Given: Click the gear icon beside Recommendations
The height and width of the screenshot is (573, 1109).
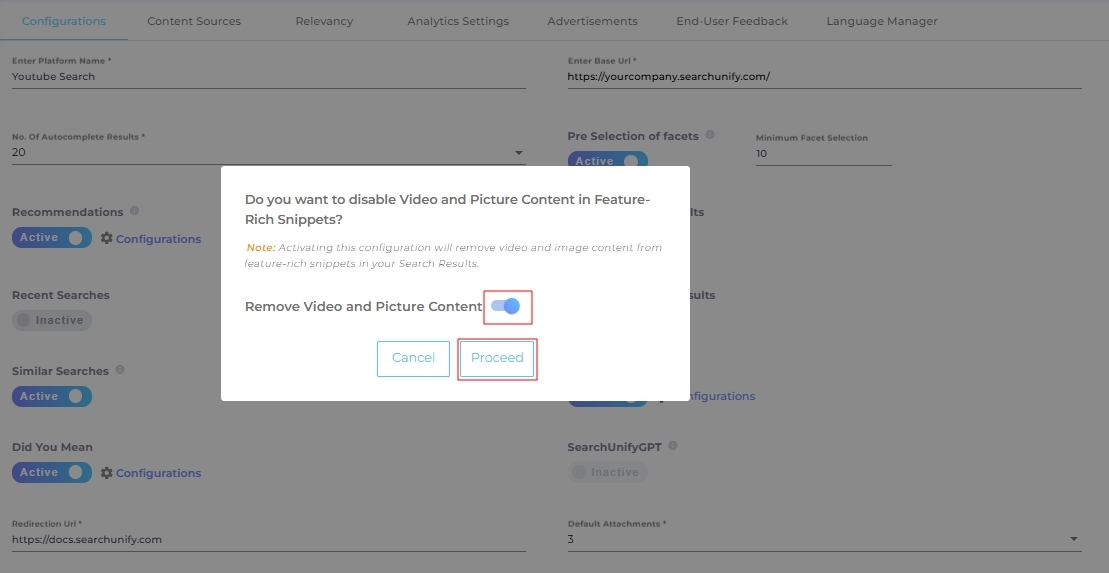Looking at the screenshot, I should (107, 239).
